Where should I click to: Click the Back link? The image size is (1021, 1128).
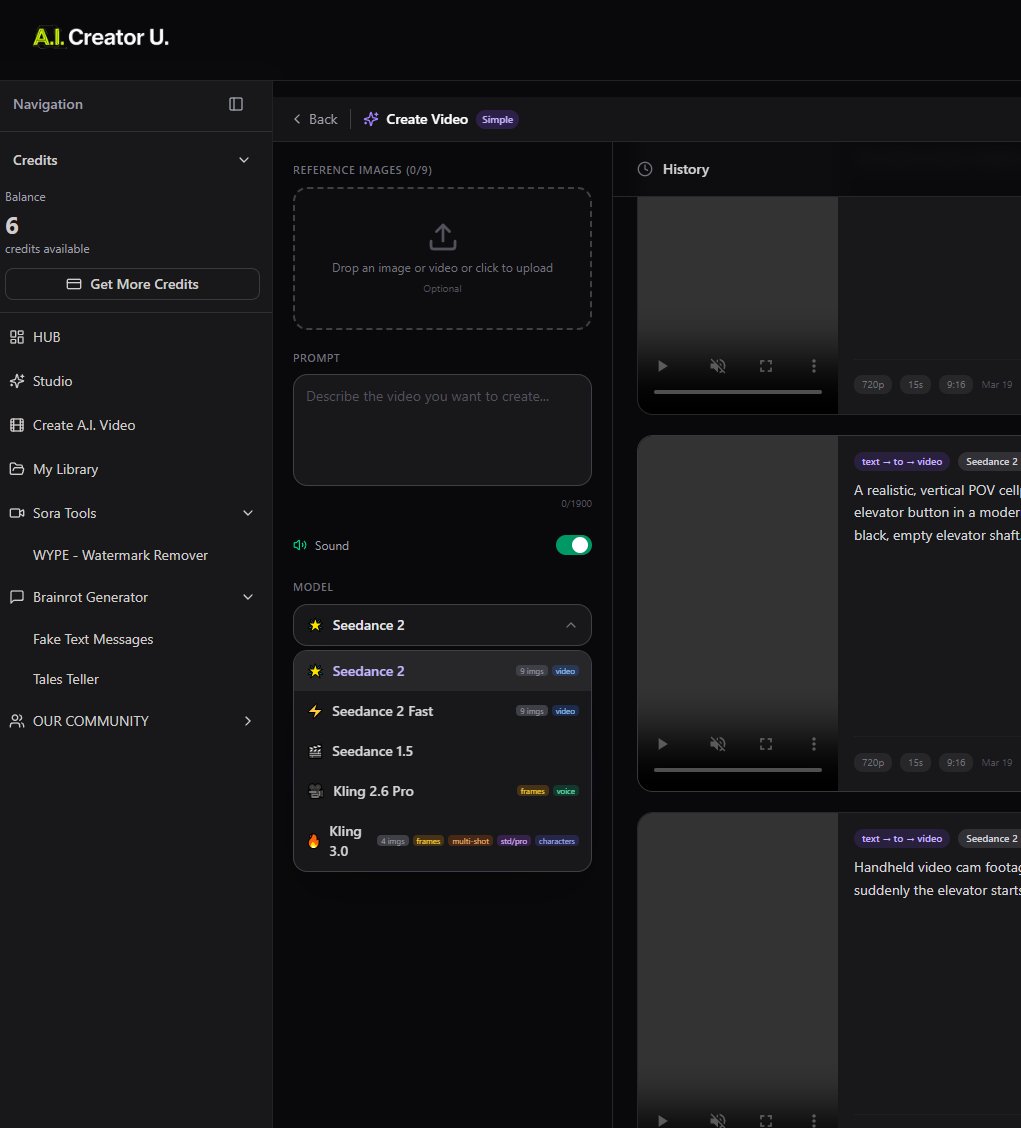point(316,119)
